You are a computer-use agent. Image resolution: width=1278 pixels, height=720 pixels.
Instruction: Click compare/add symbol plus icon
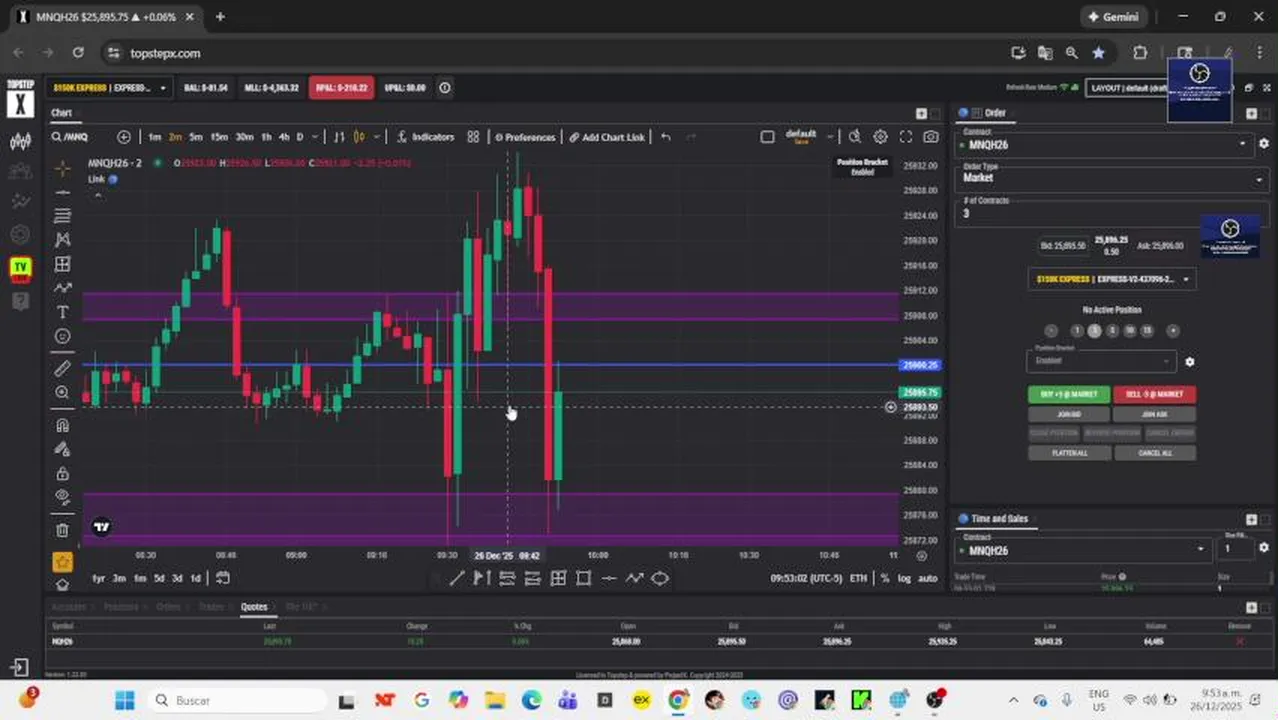coord(124,137)
